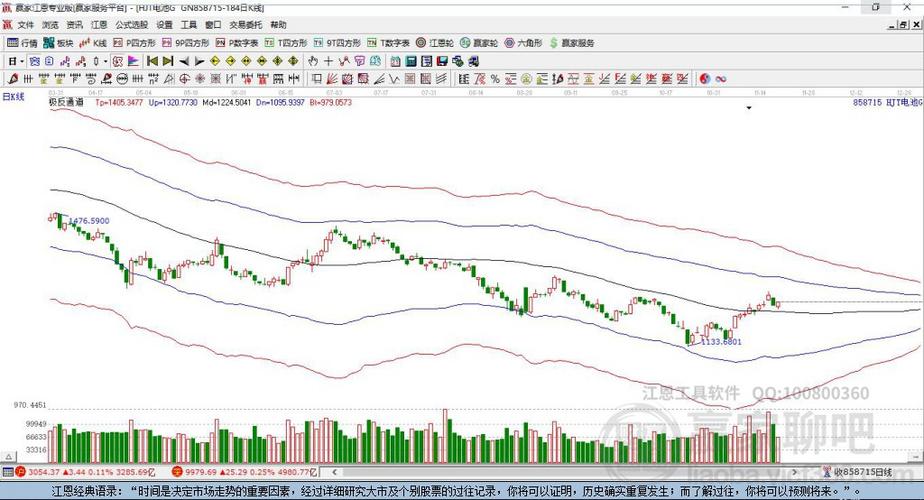This screenshot has width=924, height=500.
Task: Click the black right-pointing arrow icon
Action: click(199, 61)
